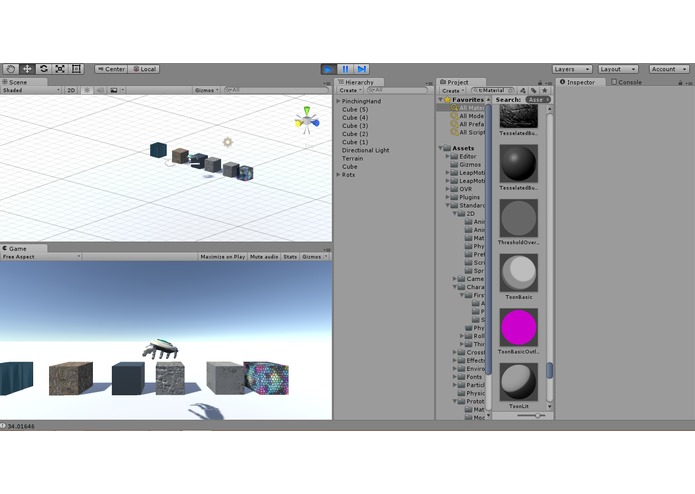Open the scene effects image dropdown
Screen dimensions: 695x494
click(117, 90)
